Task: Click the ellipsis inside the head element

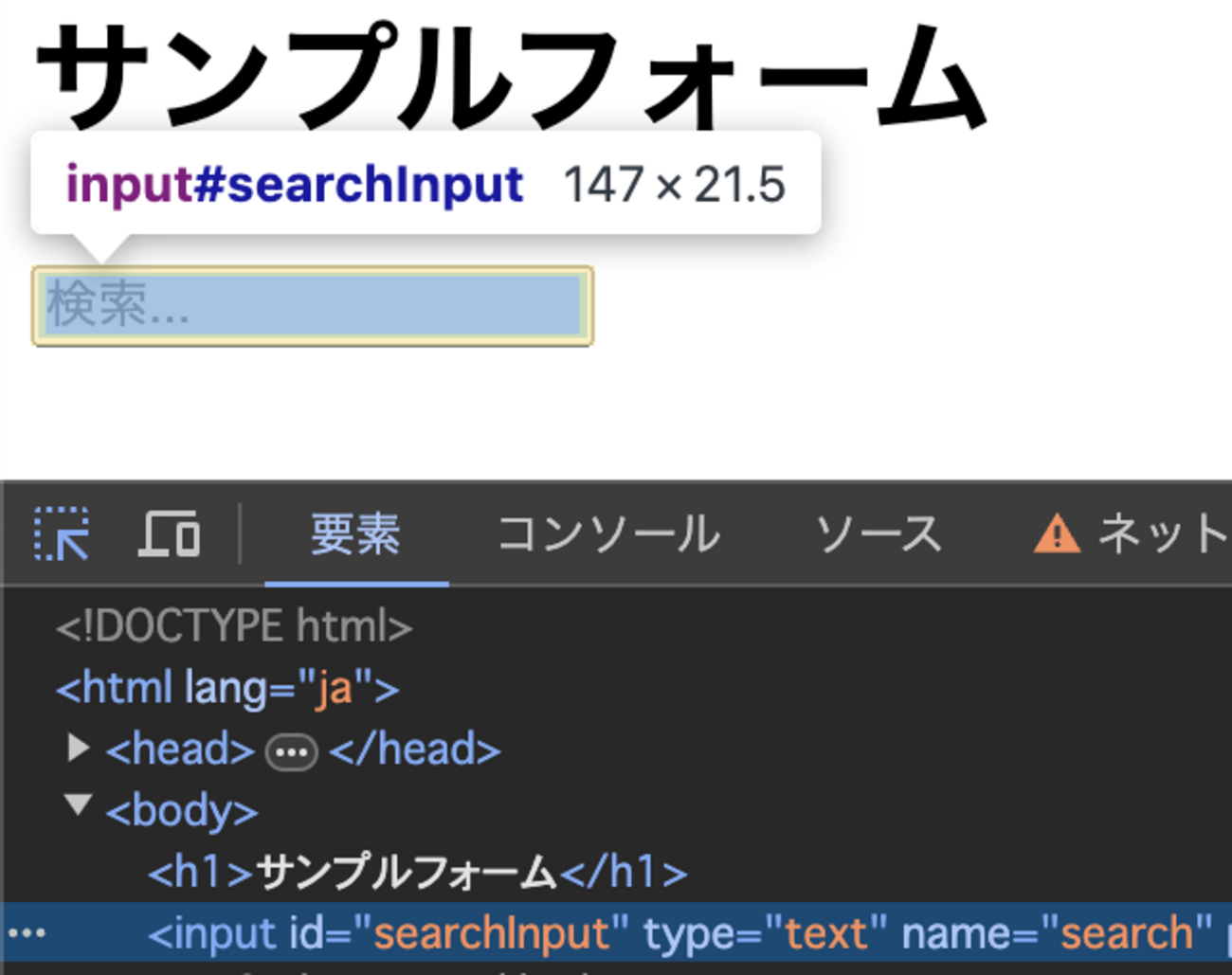Action: 291,749
